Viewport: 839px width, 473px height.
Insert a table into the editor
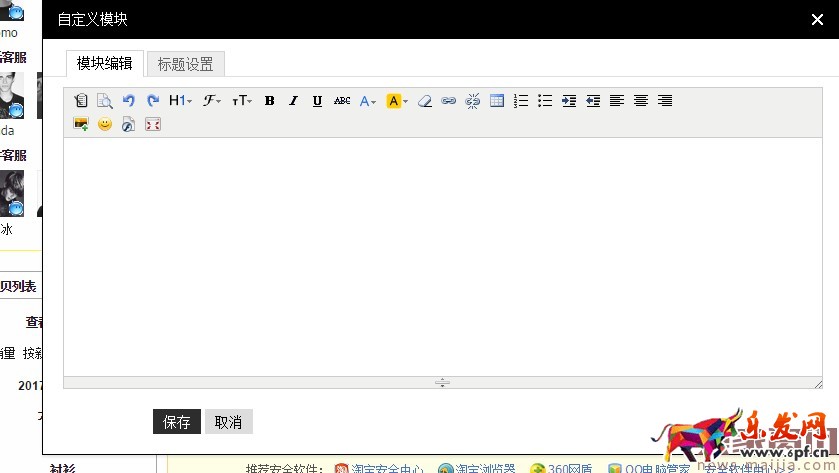pyautogui.click(x=497, y=101)
